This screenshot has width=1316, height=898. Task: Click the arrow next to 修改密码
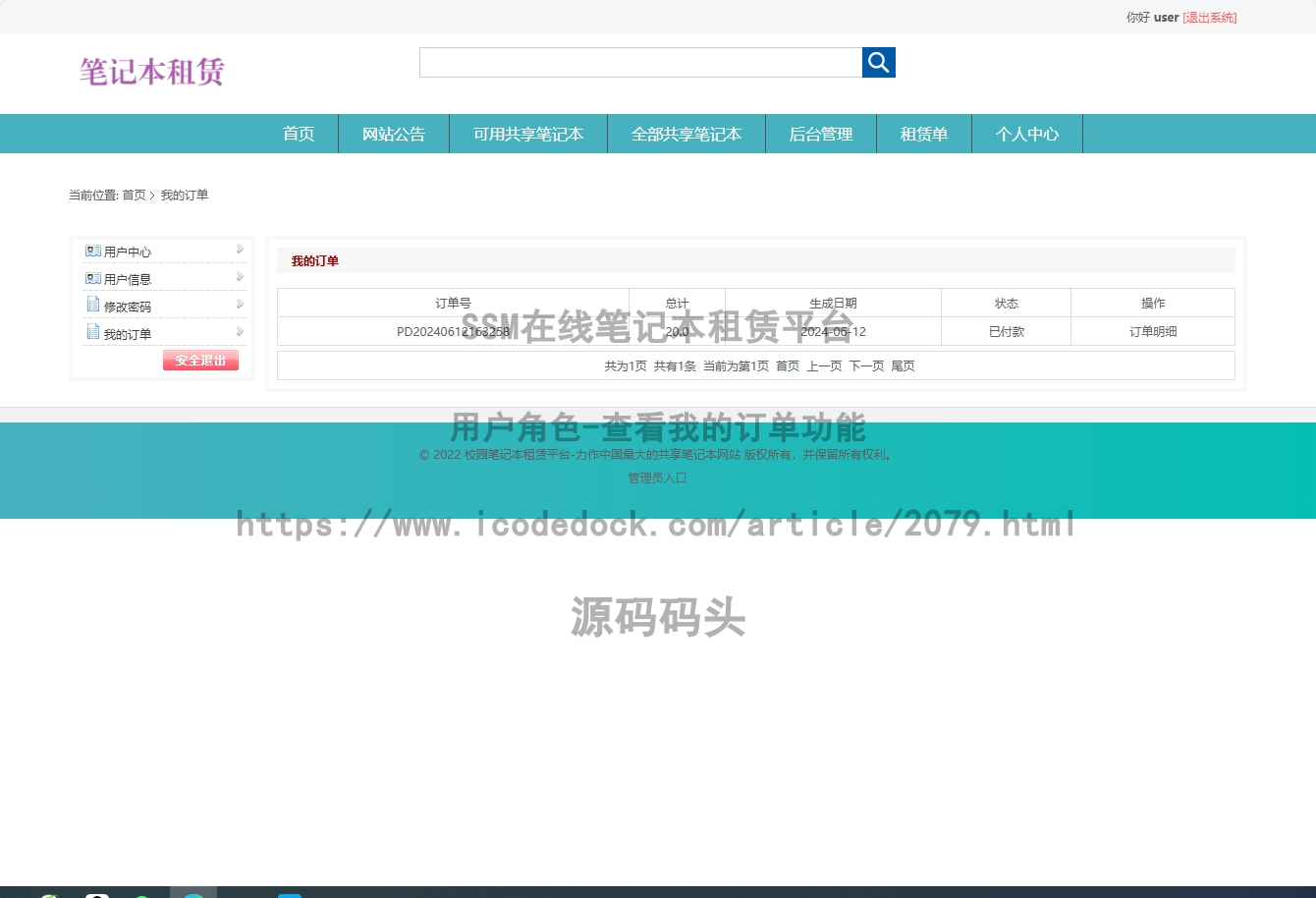(240, 305)
